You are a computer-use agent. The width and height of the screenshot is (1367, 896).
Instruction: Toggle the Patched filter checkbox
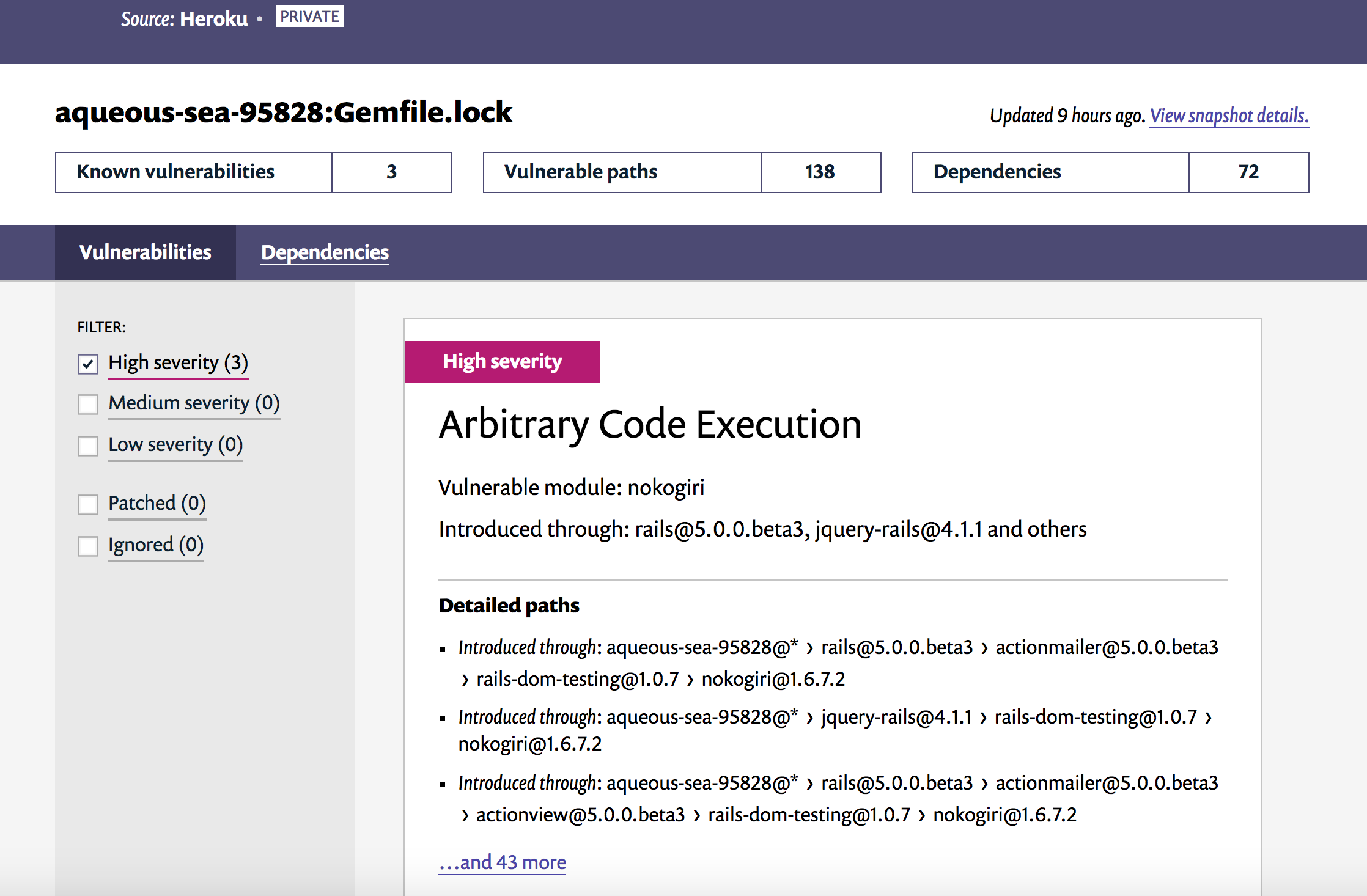[88, 504]
